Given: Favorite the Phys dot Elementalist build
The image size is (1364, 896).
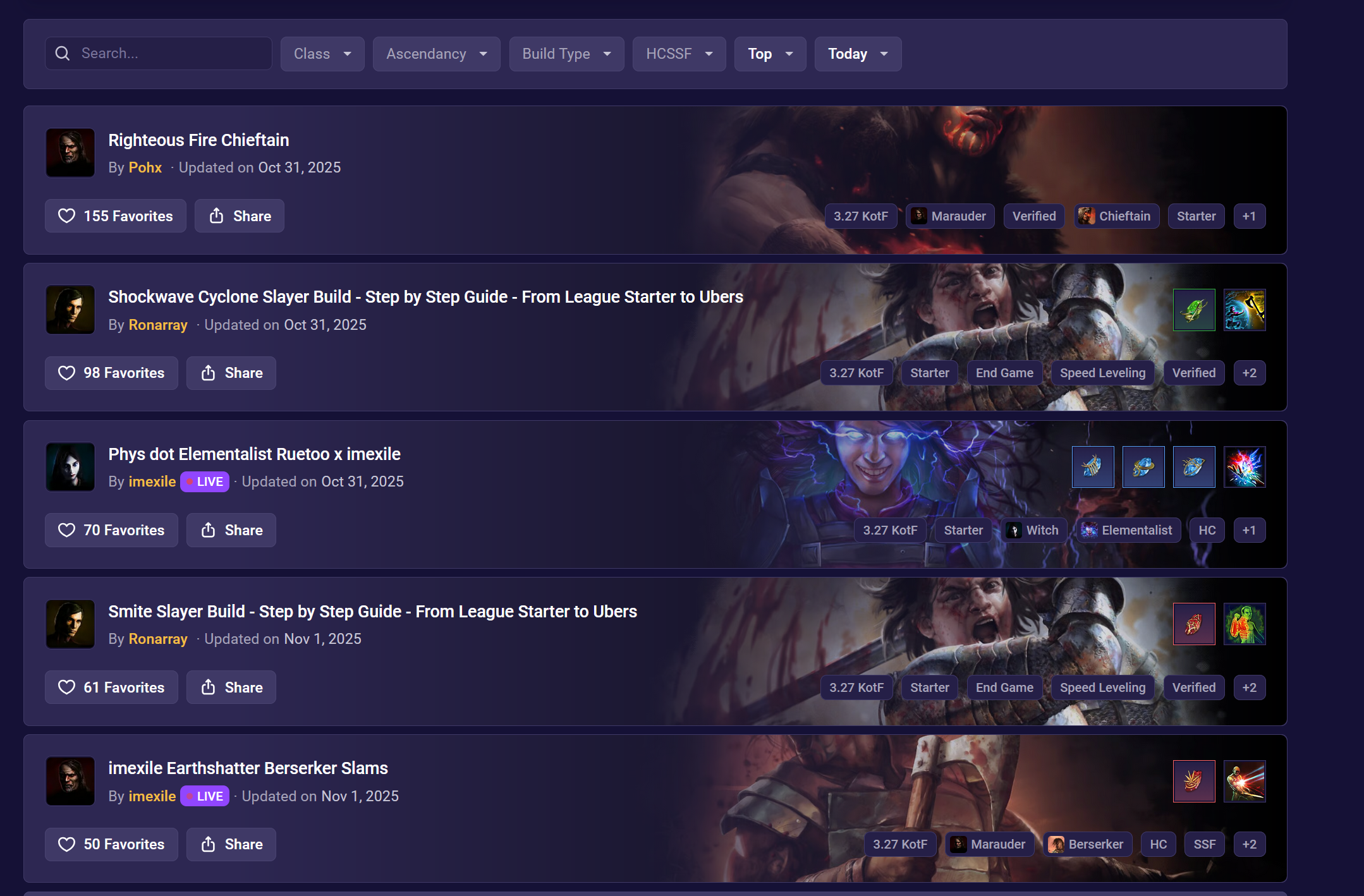Looking at the screenshot, I should [x=111, y=530].
